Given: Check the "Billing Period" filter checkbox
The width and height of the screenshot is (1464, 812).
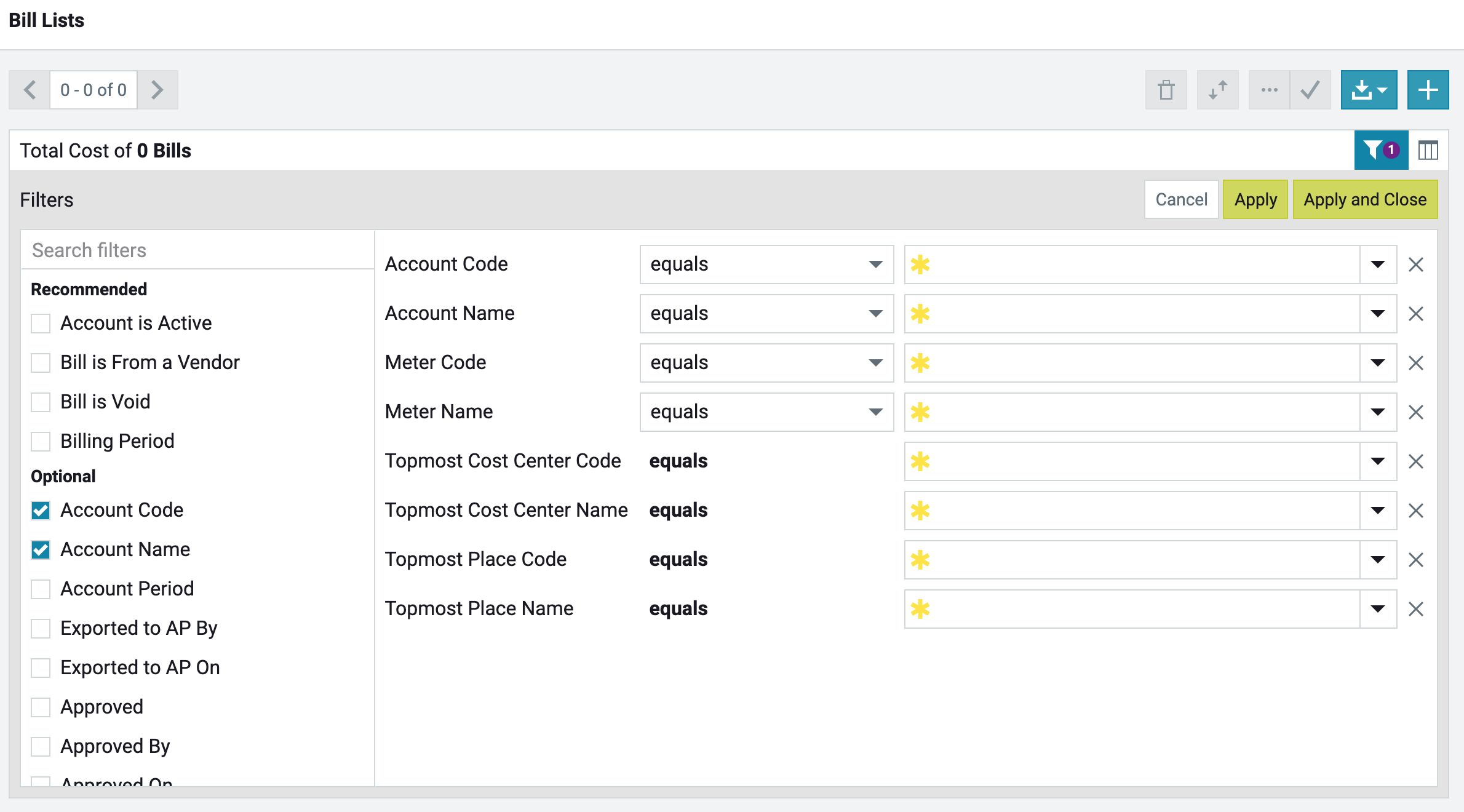Looking at the screenshot, I should (41, 441).
